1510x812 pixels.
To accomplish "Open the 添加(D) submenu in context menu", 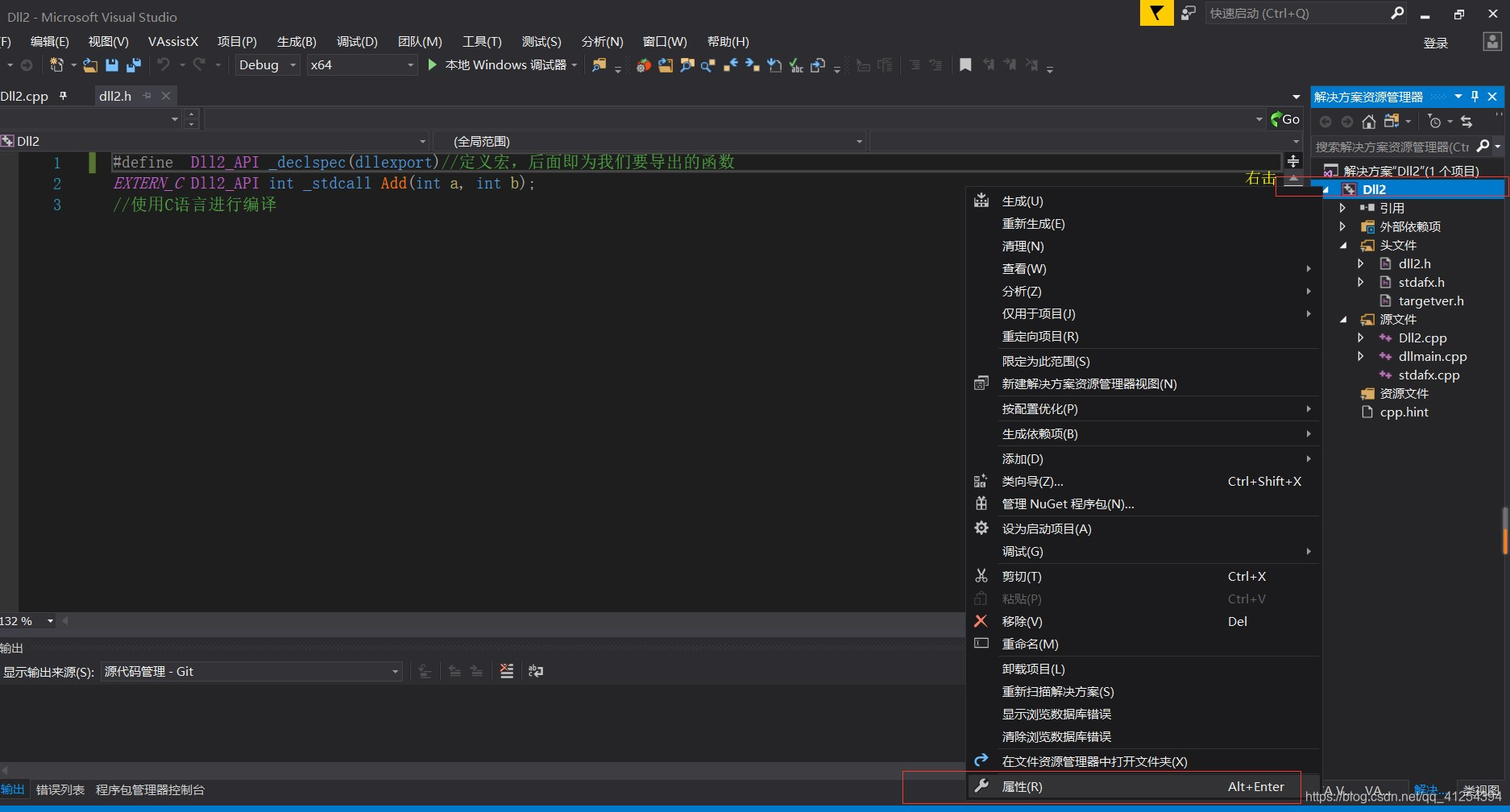I will coord(1142,458).
